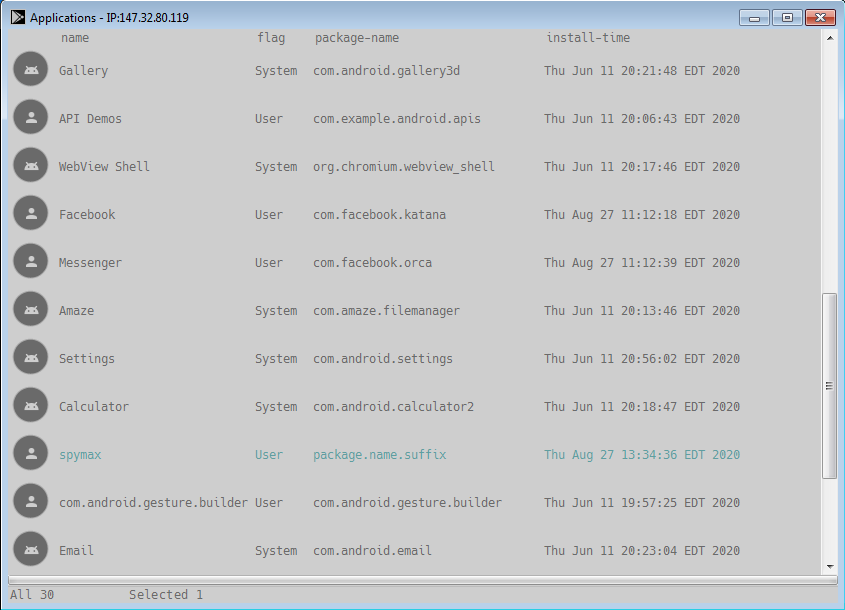
Task: Click the vertical scrollbar thumb
Action: [x=829, y=385]
